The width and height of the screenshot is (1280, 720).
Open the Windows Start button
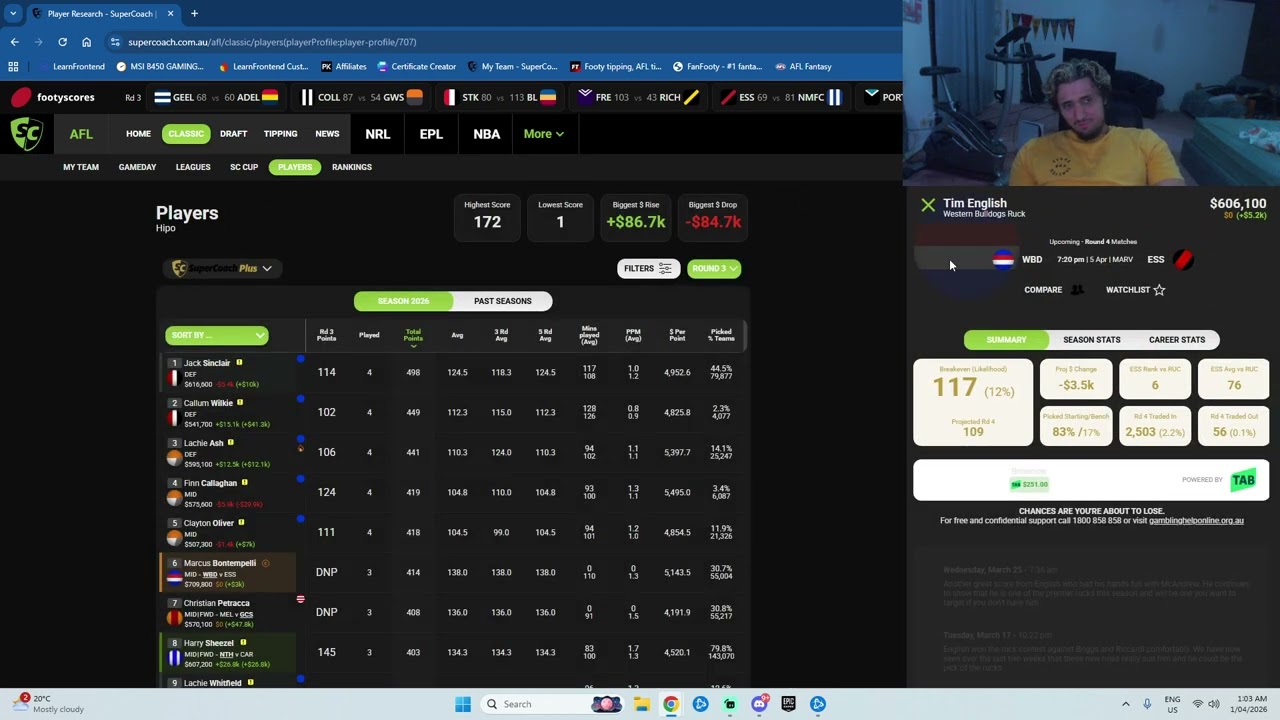(x=462, y=704)
